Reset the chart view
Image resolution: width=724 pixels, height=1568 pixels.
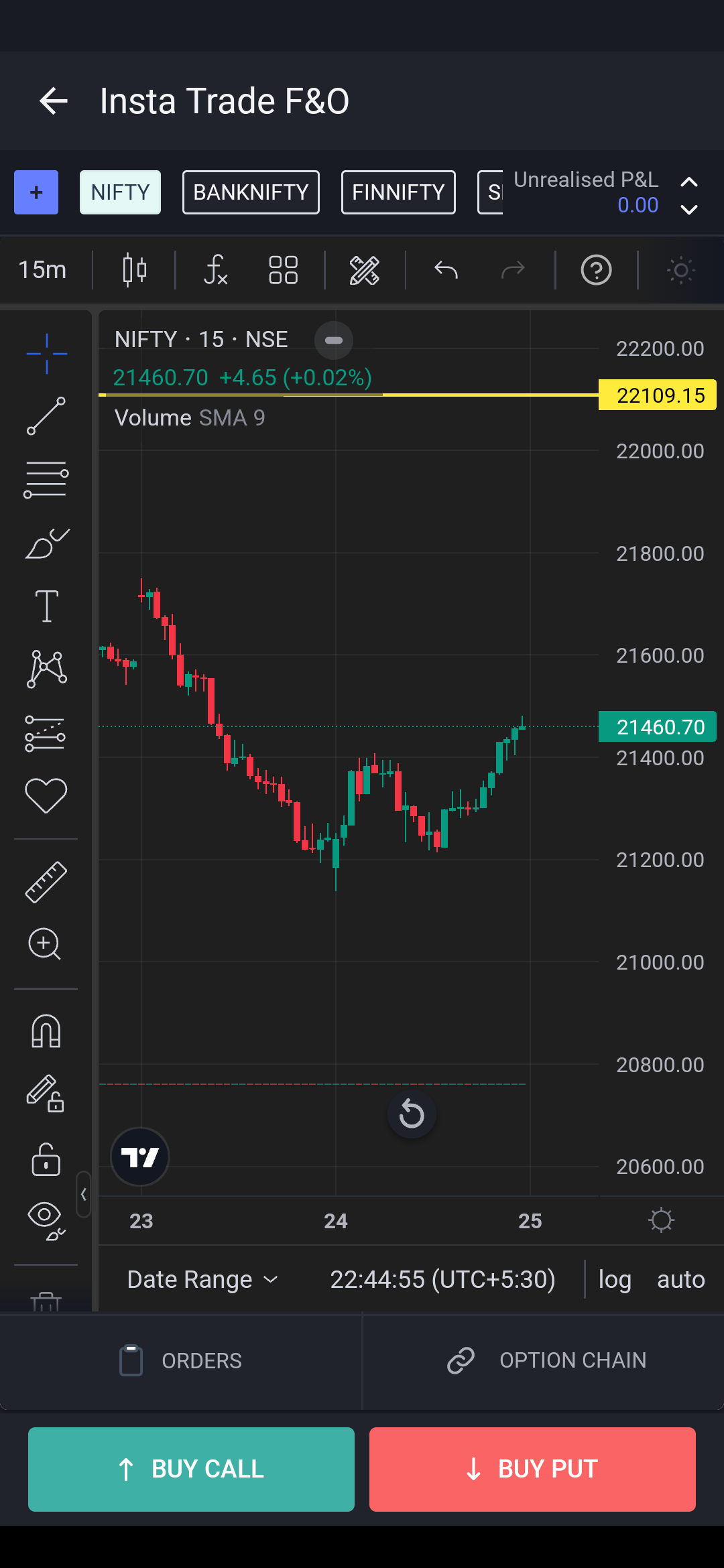pos(412,1114)
